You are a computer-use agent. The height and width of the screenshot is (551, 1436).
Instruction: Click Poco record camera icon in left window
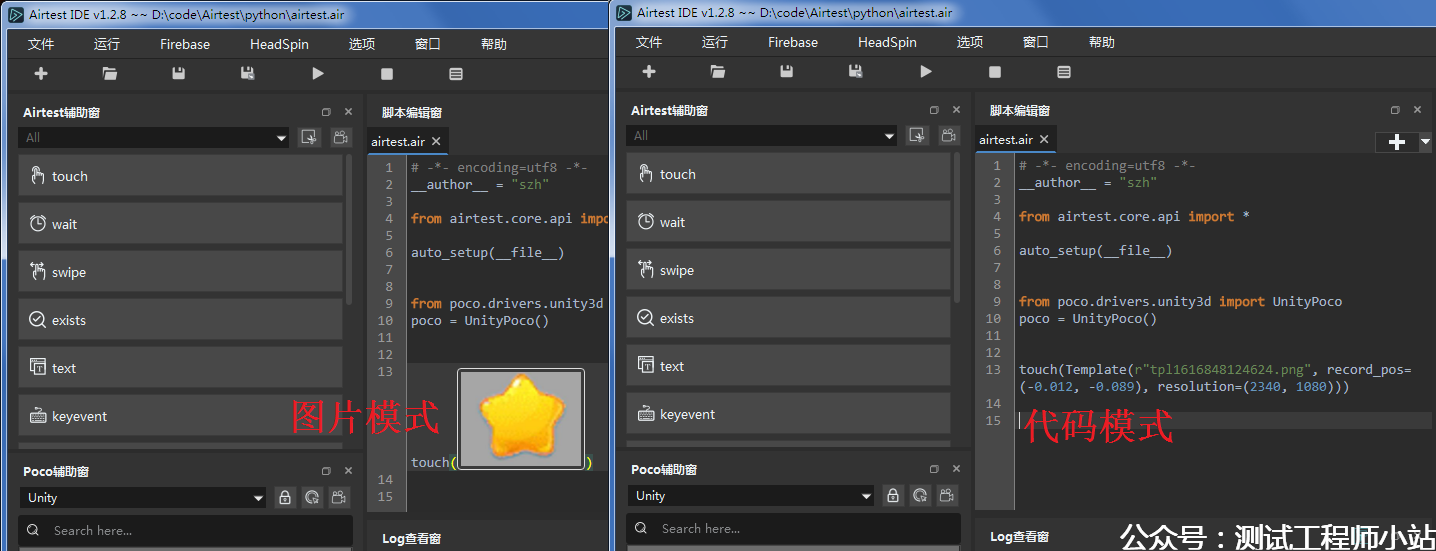click(x=341, y=497)
